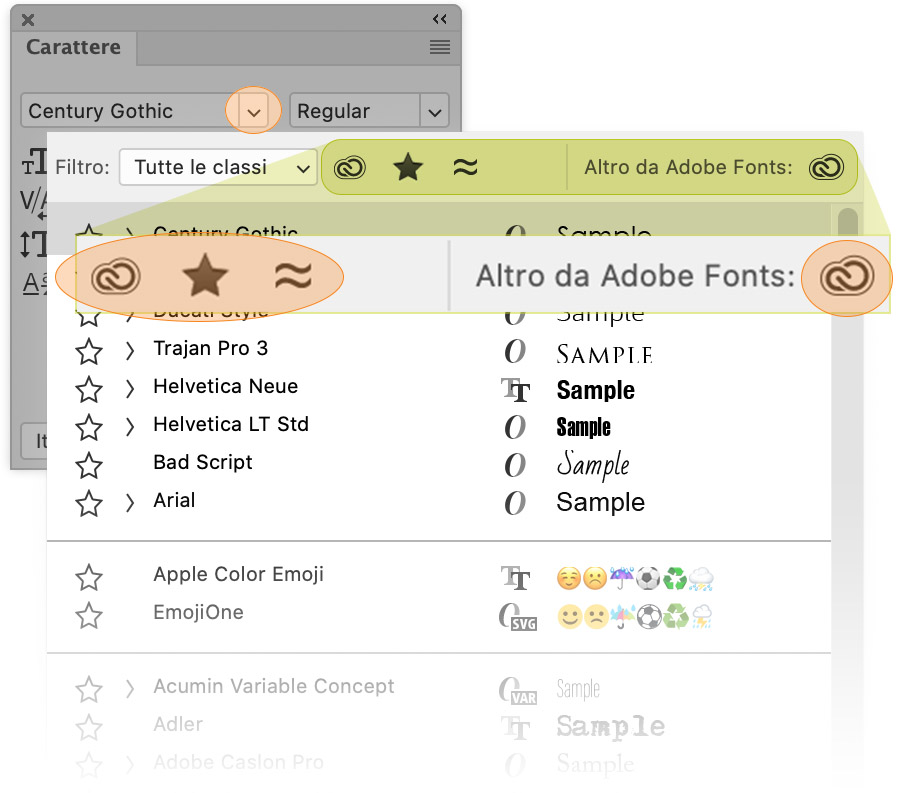Expand the Arial font family chevron
The width and height of the screenshot is (900, 793).
pos(129,503)
